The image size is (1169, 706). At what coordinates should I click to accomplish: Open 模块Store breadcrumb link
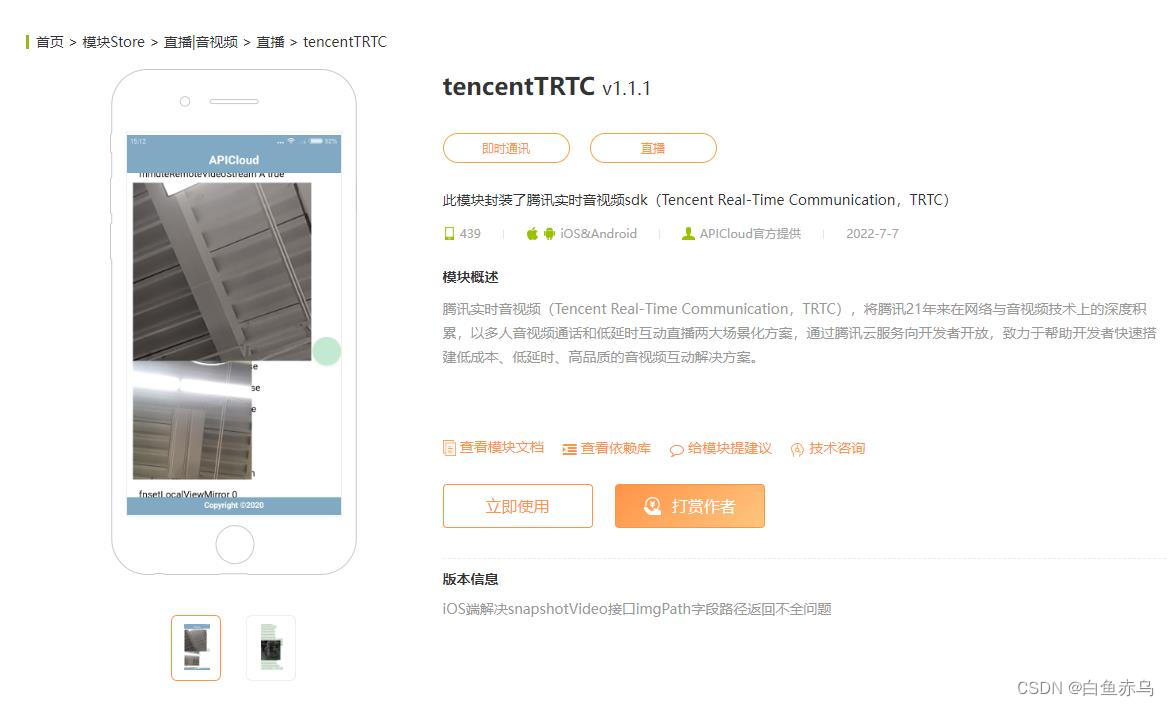coord(113,42)
